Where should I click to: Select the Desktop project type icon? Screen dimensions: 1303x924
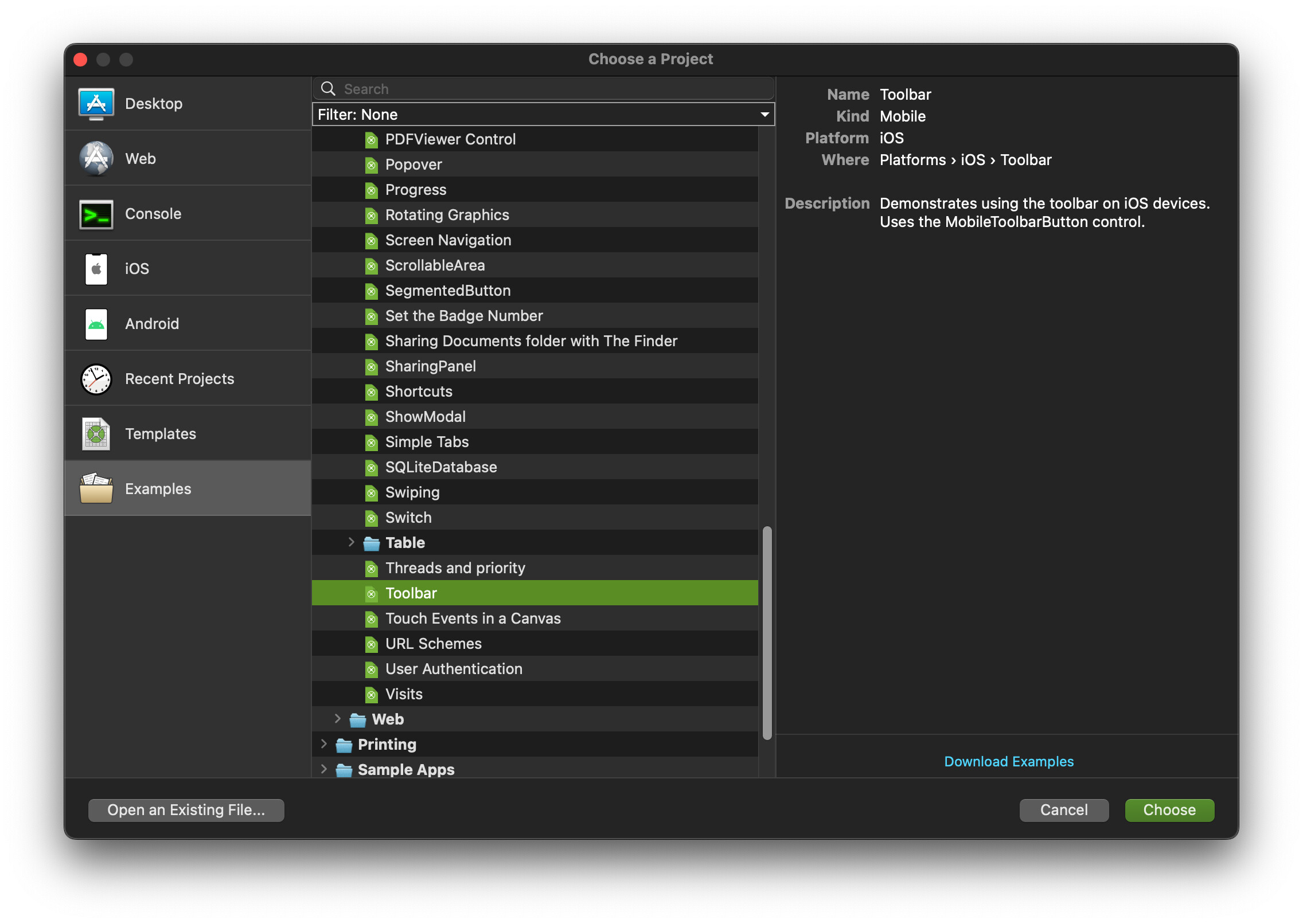pos(96,104)
